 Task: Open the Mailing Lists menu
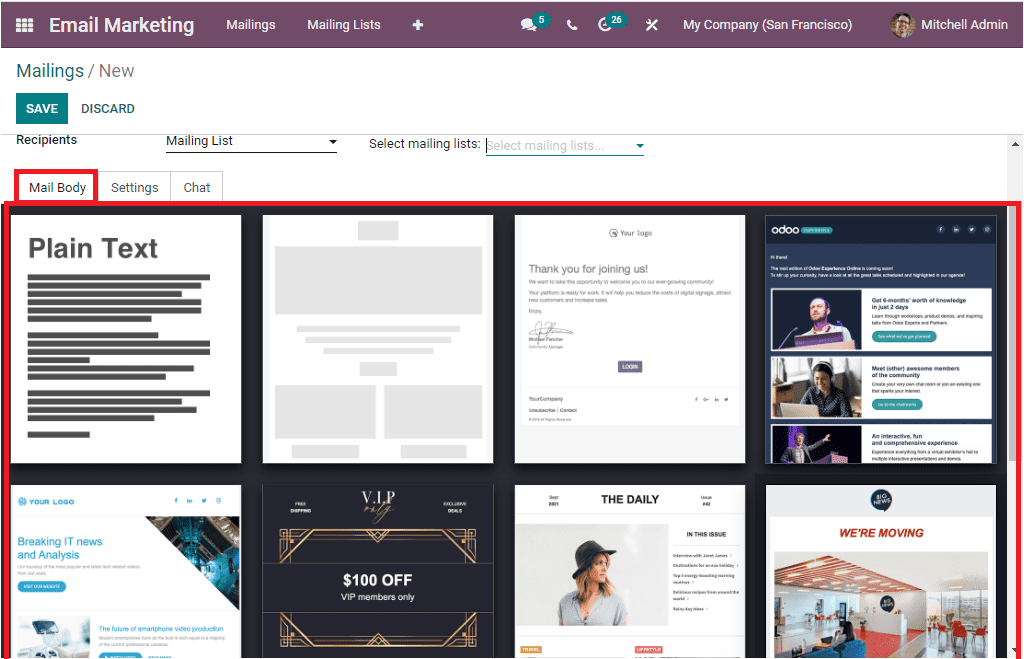pyautogui.click(x=344, y=25)
